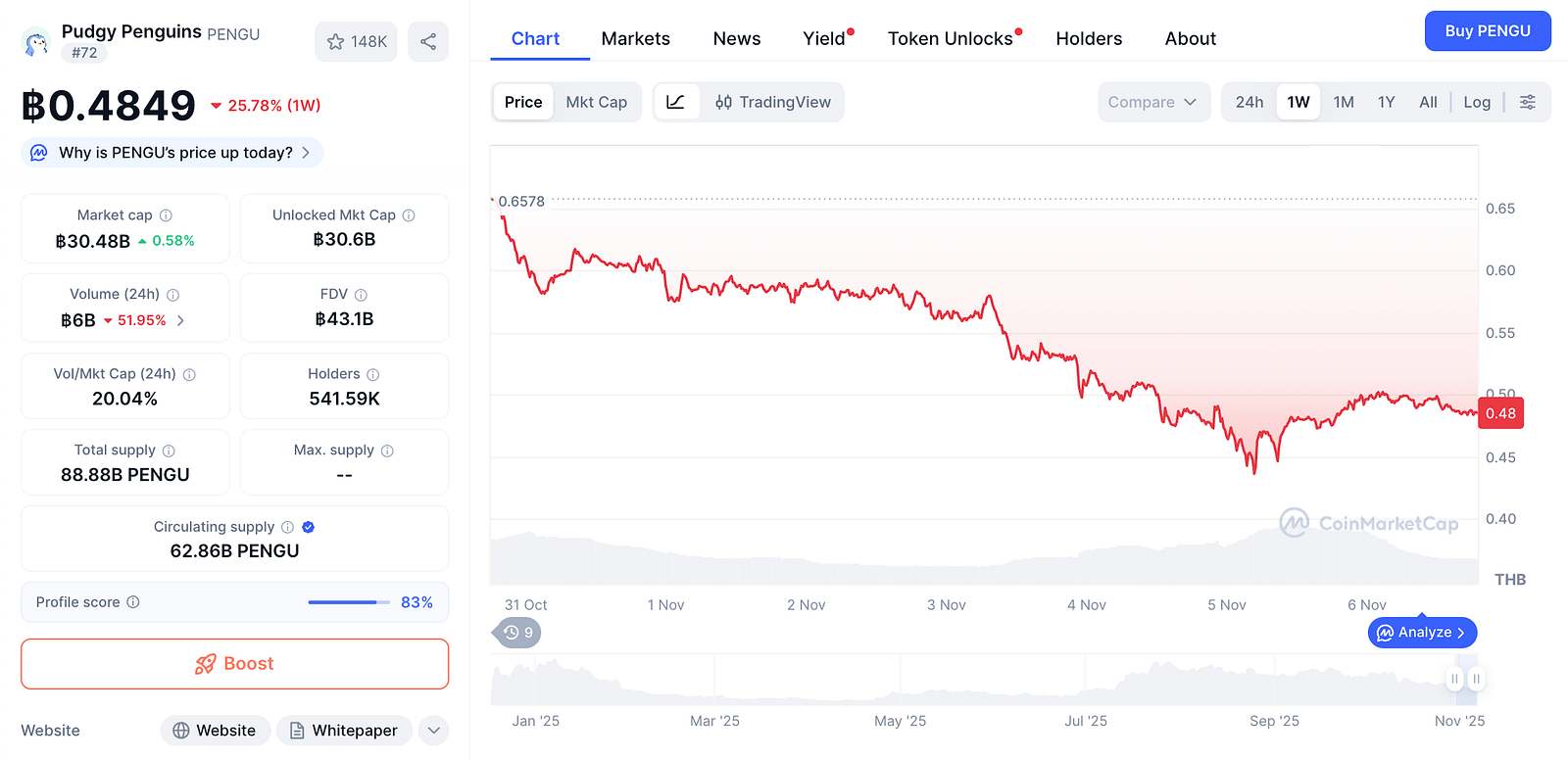Select 1Y time range

(1387, 102)
